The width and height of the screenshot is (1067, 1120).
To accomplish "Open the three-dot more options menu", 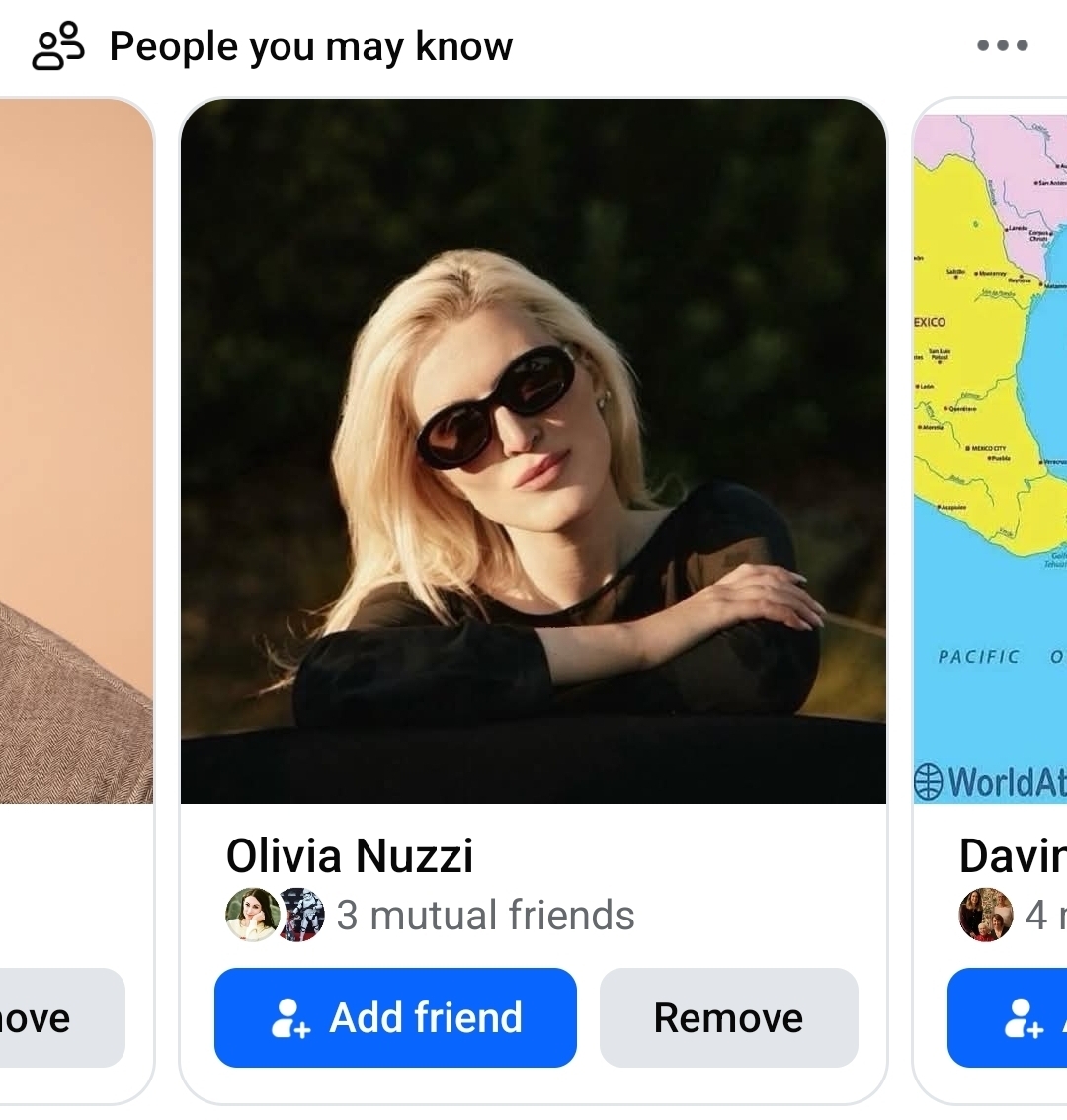I will (x=1002, y=45).
